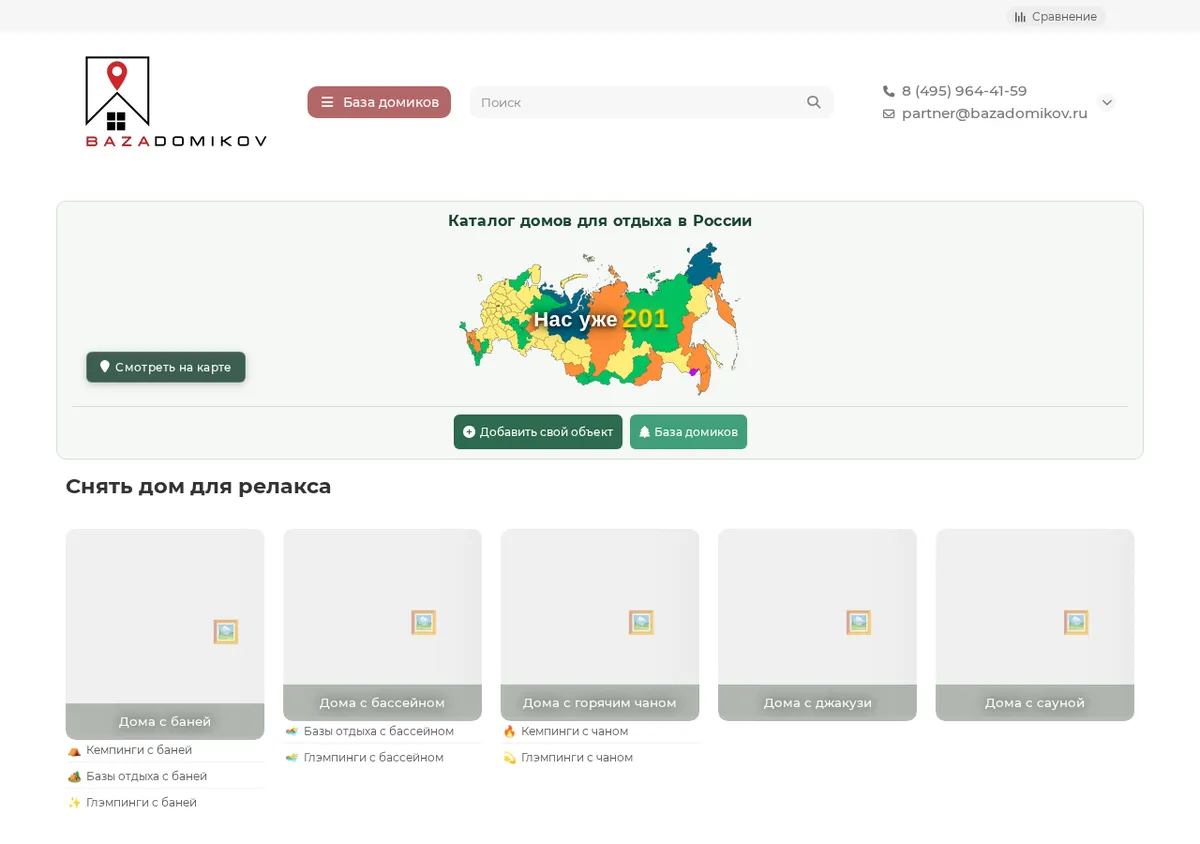This screenshot has width=1200, height=844.
Task: Open Глэмпинги с бассейном link
Action: (373, 758)
